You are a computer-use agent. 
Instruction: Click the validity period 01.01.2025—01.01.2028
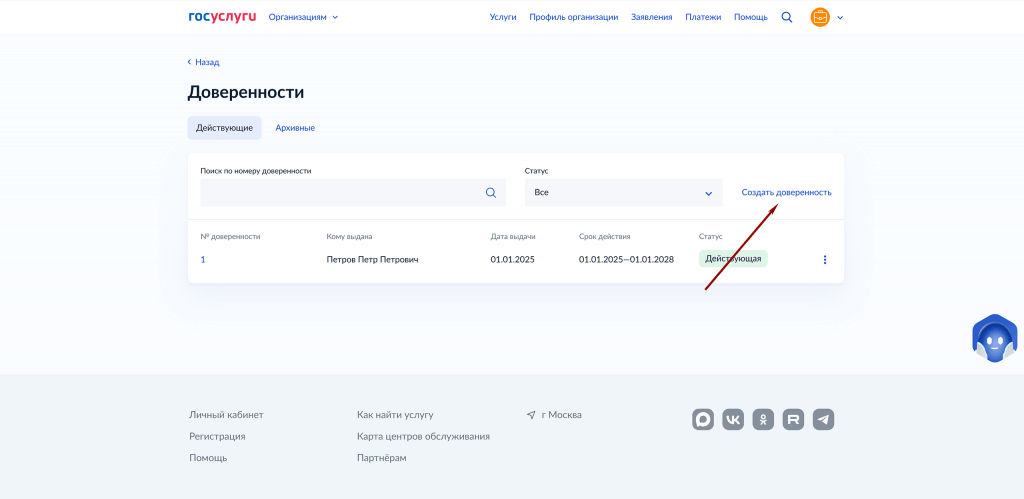[x=626, y=259]
